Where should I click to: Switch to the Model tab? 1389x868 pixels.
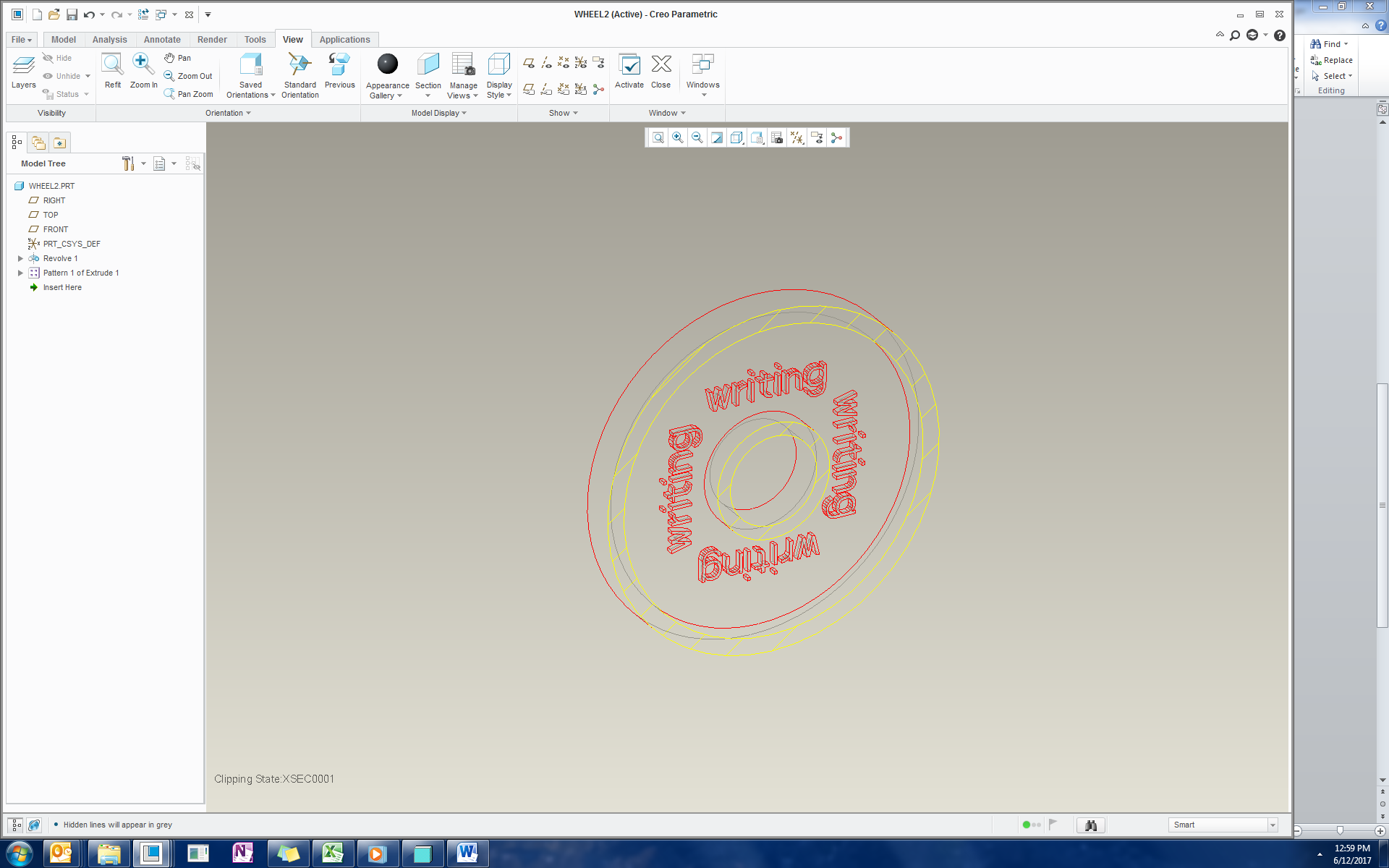64,40
